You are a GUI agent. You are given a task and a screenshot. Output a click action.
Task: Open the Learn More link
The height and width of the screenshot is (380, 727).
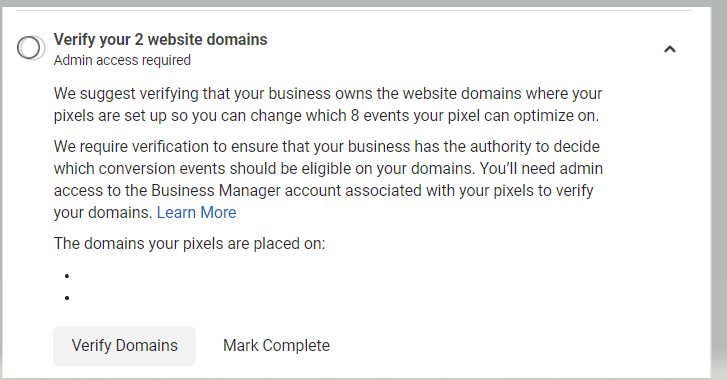197,212
